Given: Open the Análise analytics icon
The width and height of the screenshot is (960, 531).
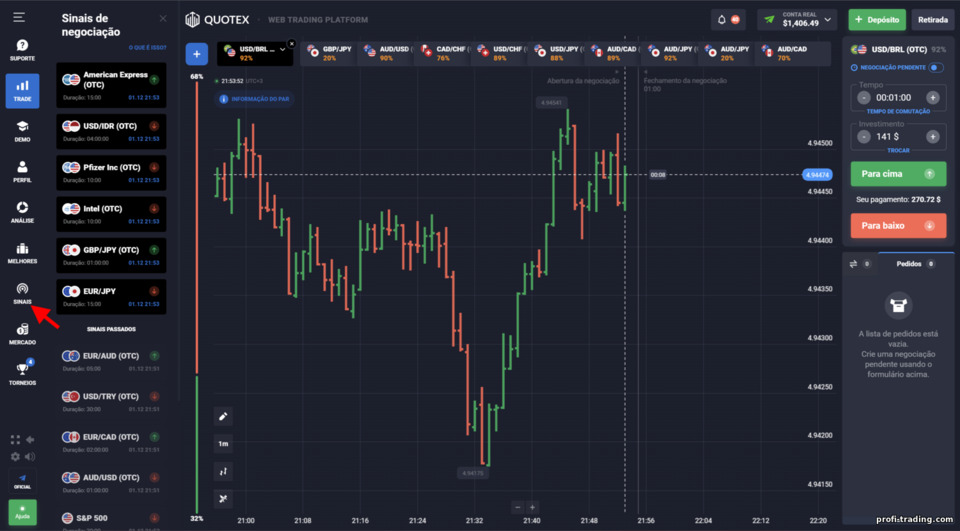Looking at the screenshot, I should pos(22,212).
